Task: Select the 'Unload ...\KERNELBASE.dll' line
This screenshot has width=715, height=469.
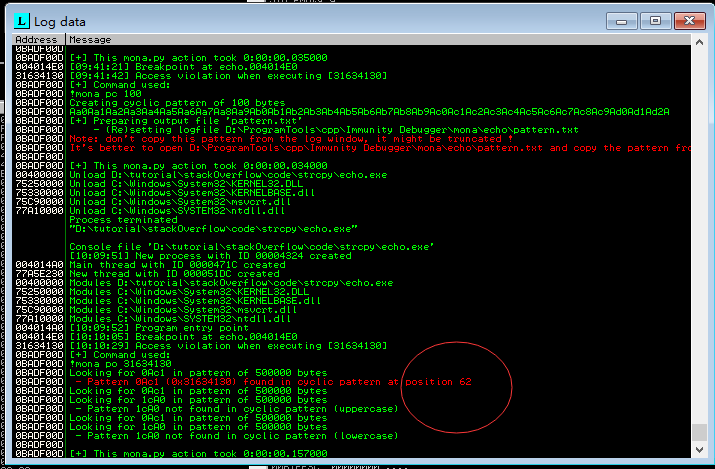Action: click(192, 193)
